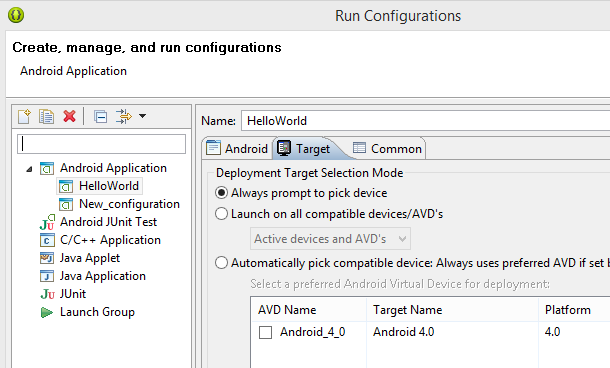The image size is (610, 368).
Task: Select Java Applet in tree
Action: (90, 258)
